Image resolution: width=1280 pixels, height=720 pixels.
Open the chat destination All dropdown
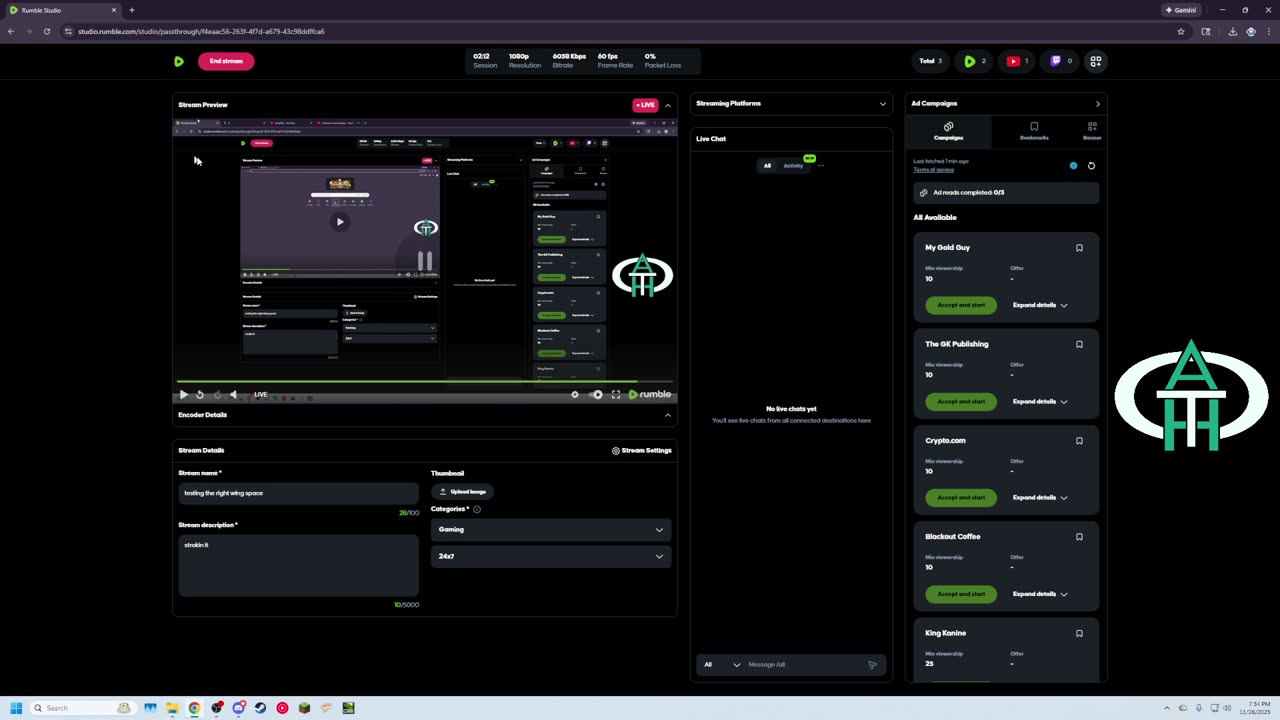721,665
